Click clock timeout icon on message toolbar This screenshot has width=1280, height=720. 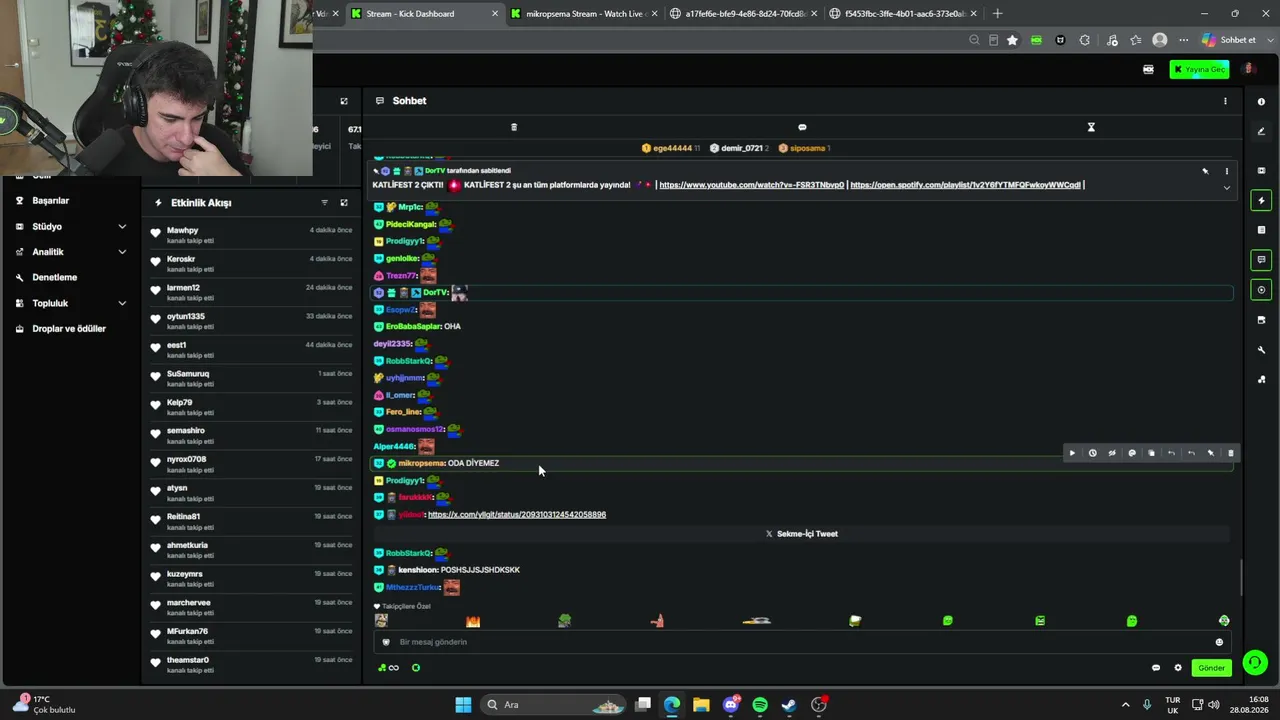1092,453
